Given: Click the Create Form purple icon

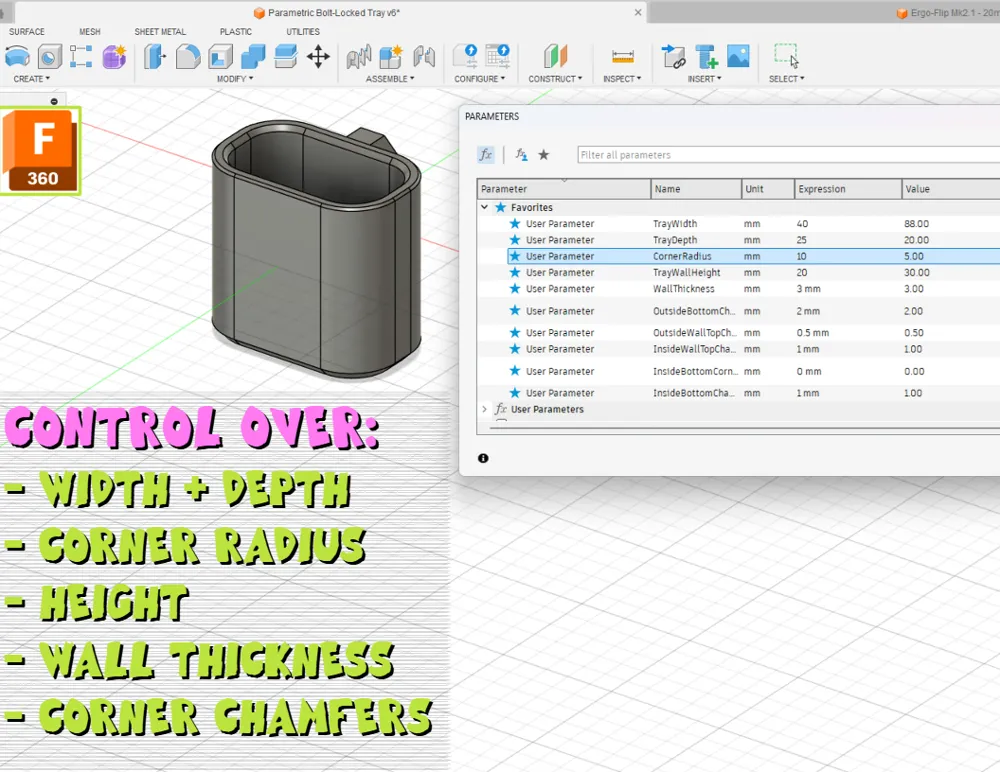Looking at the screenshot, I should pyautogui.click(x=114, y=57).
